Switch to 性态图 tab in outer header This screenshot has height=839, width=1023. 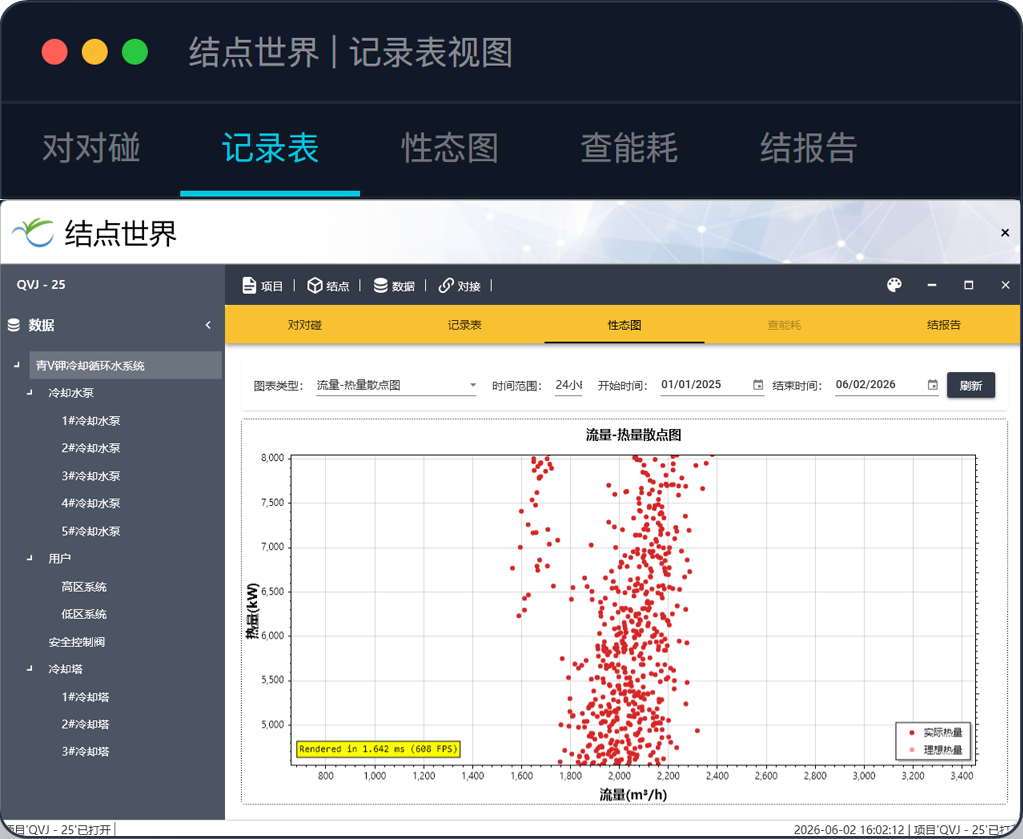tap(450, 148)
